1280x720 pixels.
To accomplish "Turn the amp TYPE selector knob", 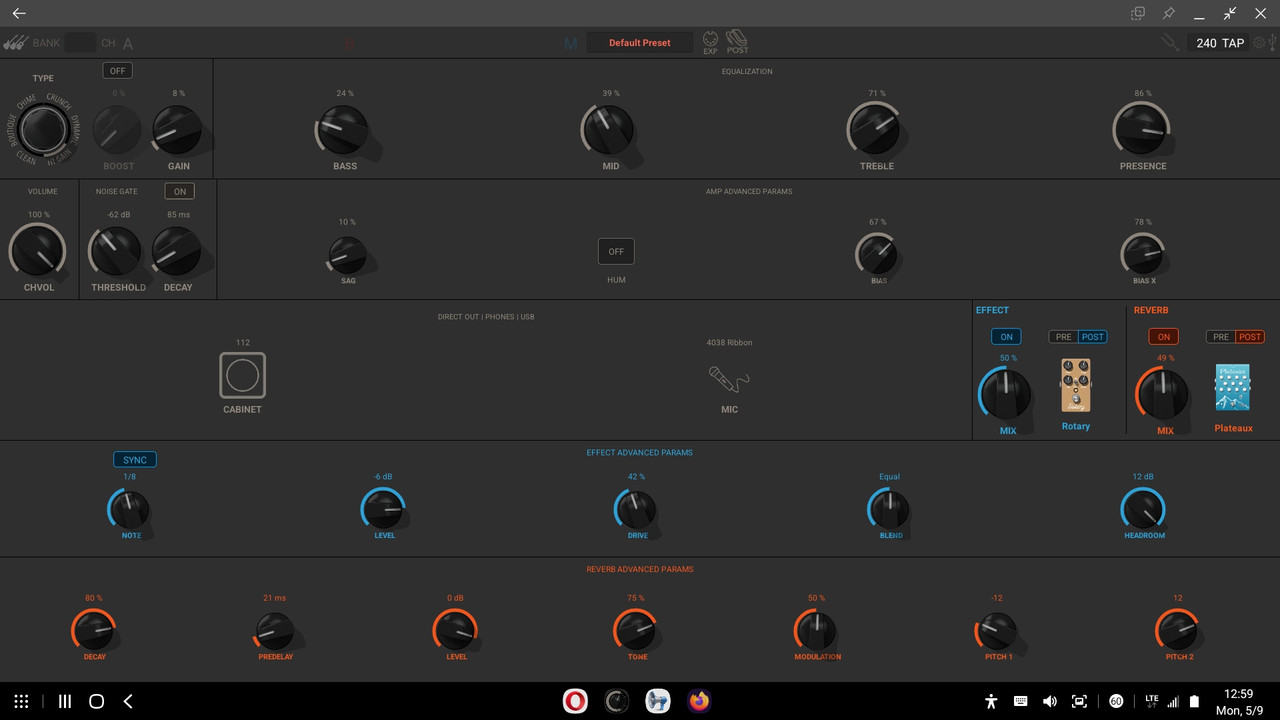I will click(x=43, y=130).
